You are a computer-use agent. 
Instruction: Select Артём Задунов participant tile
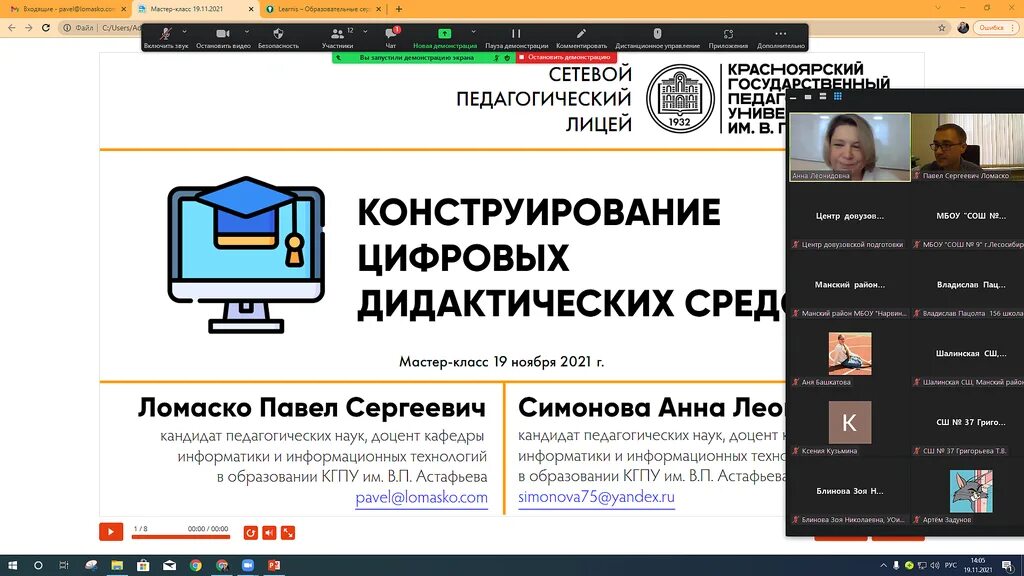(968, 491)
